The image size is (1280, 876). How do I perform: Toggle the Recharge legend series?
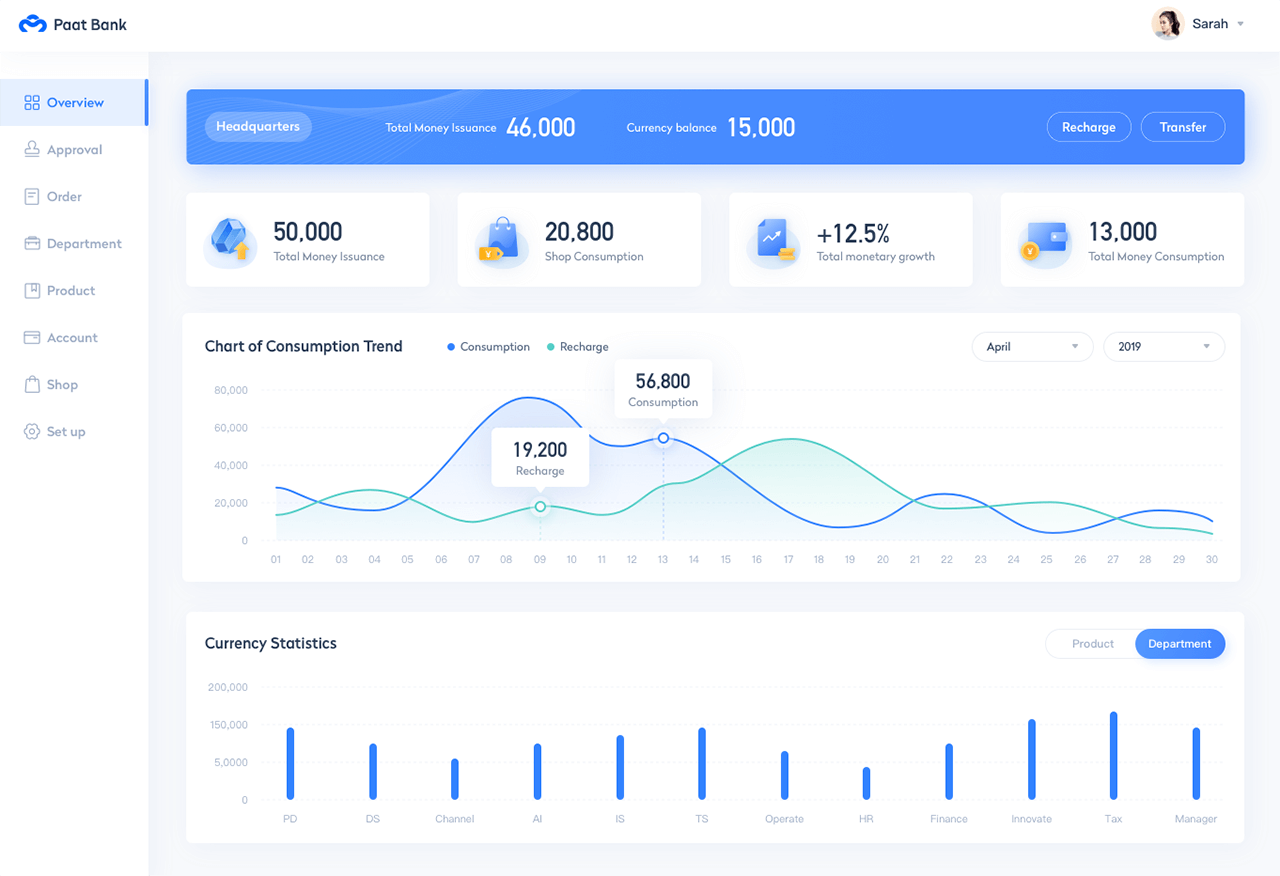[x=578, y=347]
